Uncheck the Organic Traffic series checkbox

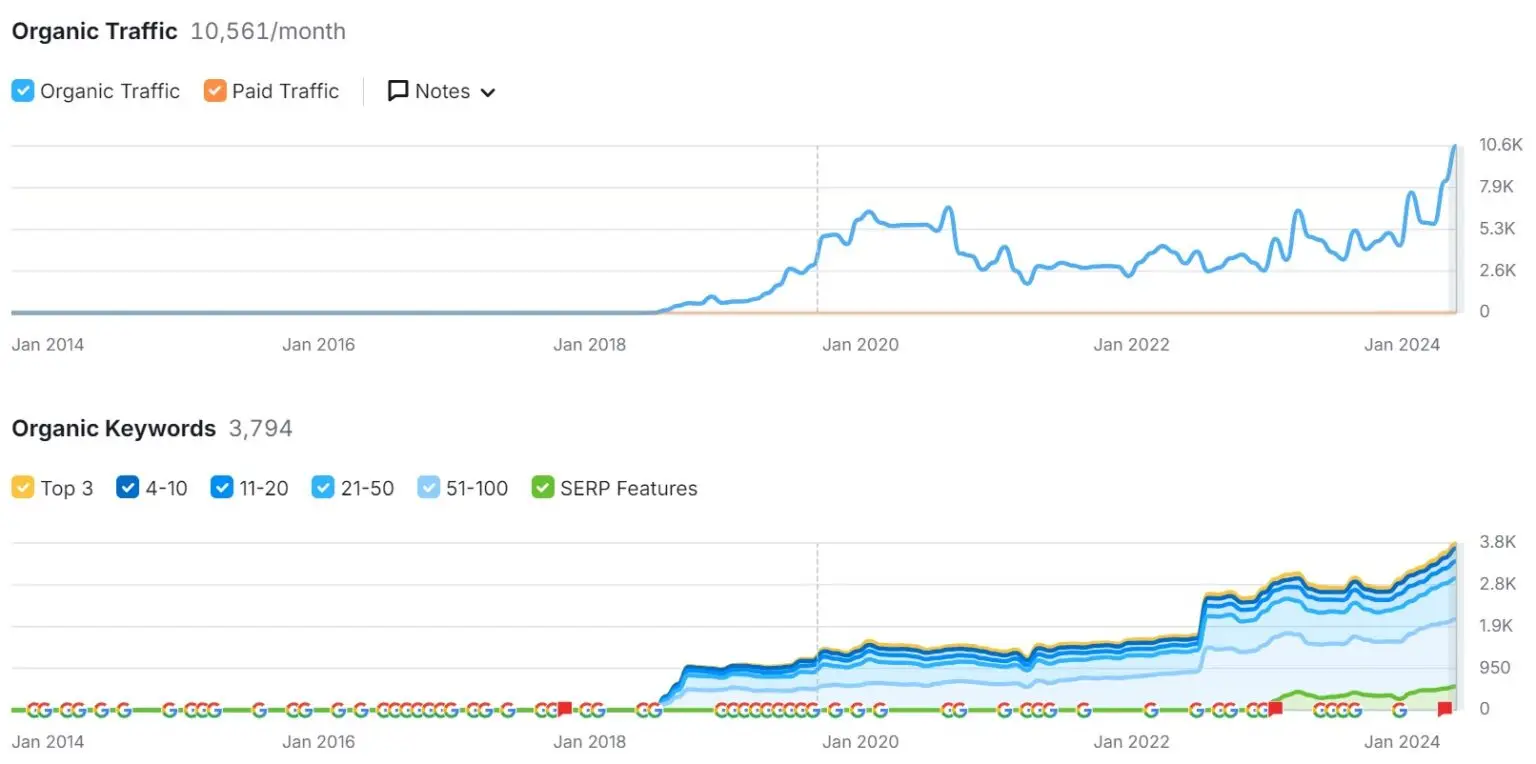click(x=22, y=91)
